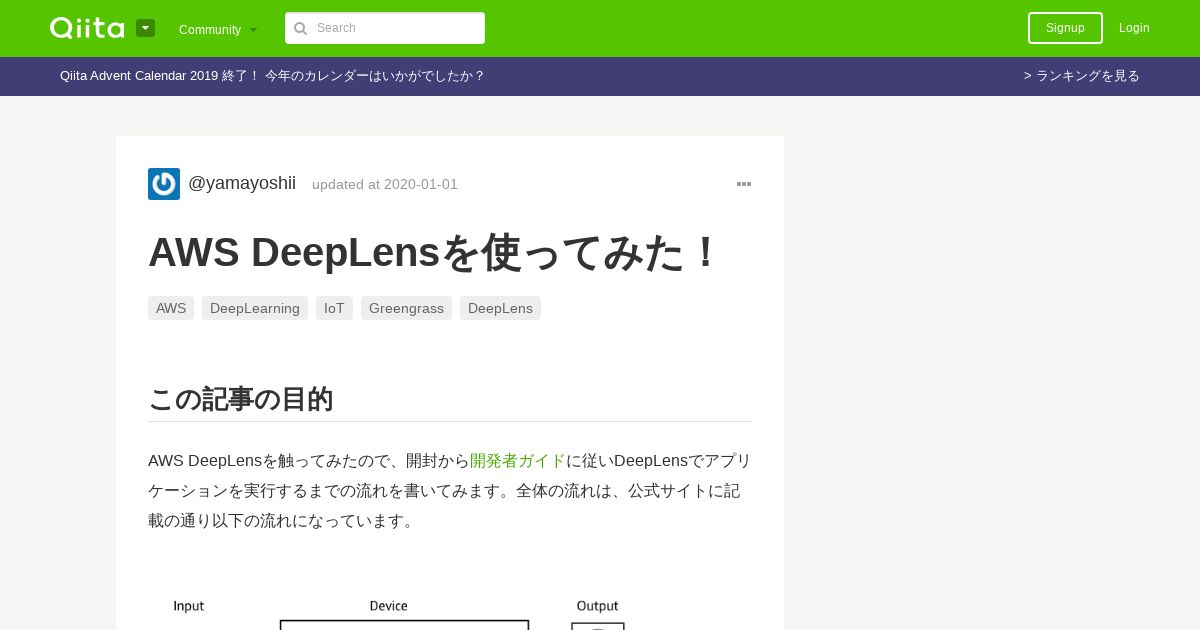1200x630 pixels.
Task: Open the article options ellipsis menu
Action: pyautogui.click(x=744, y=184)
